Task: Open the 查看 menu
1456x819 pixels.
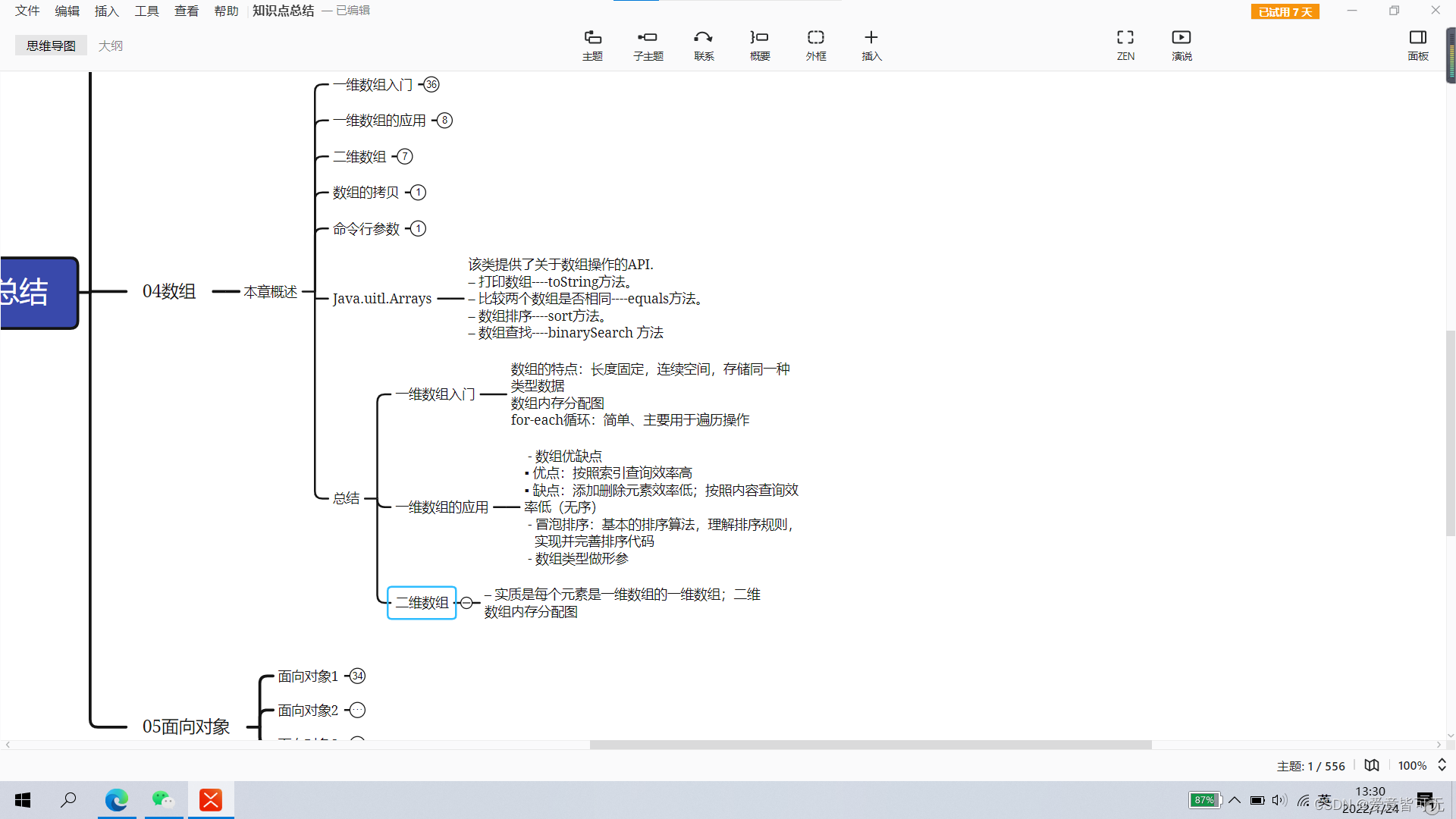Action: pyautogui.click(x=187, y=11)
